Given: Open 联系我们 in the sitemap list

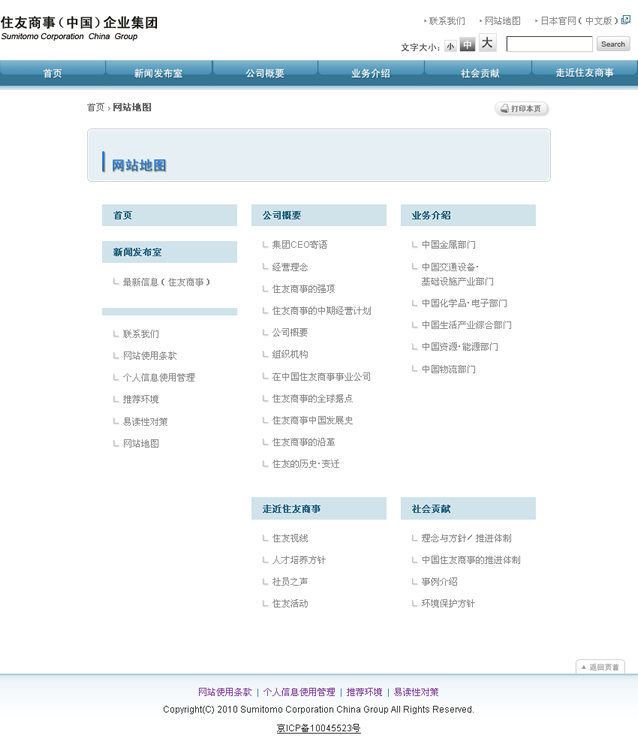Looking at the screenshot, I should 141,334.
